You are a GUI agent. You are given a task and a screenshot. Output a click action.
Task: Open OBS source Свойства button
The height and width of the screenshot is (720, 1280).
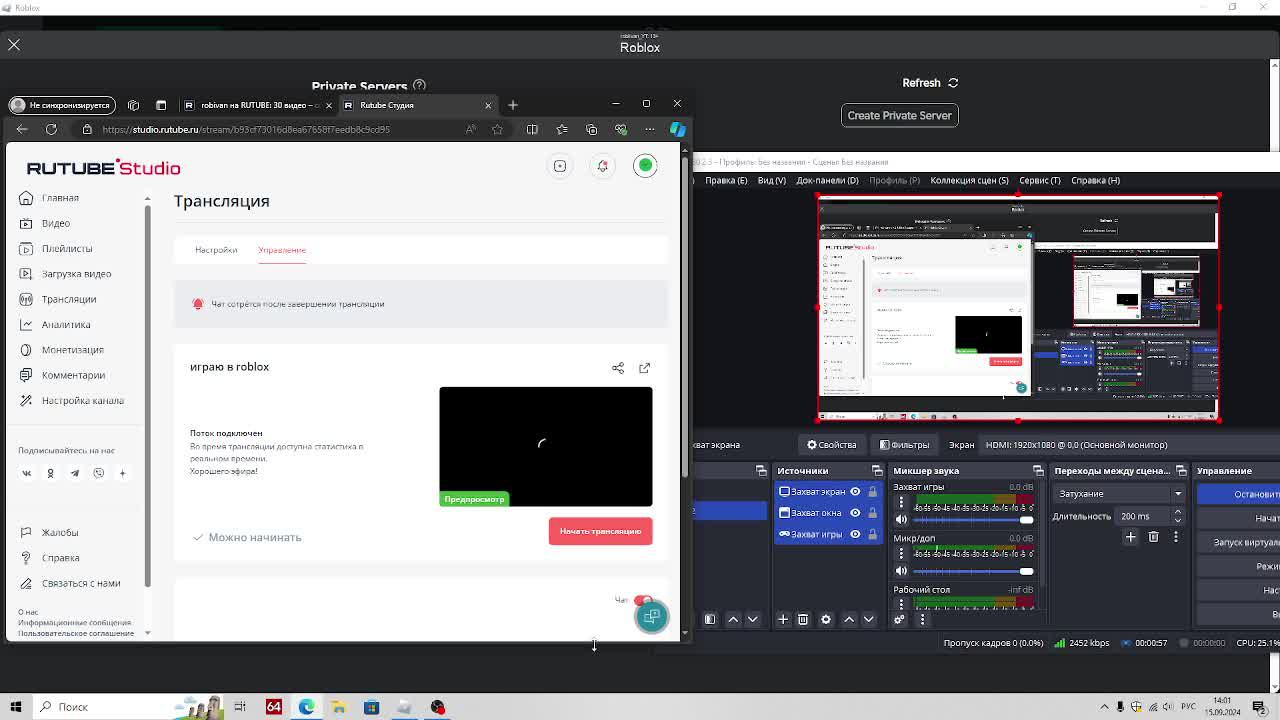(x=832, y=445)
